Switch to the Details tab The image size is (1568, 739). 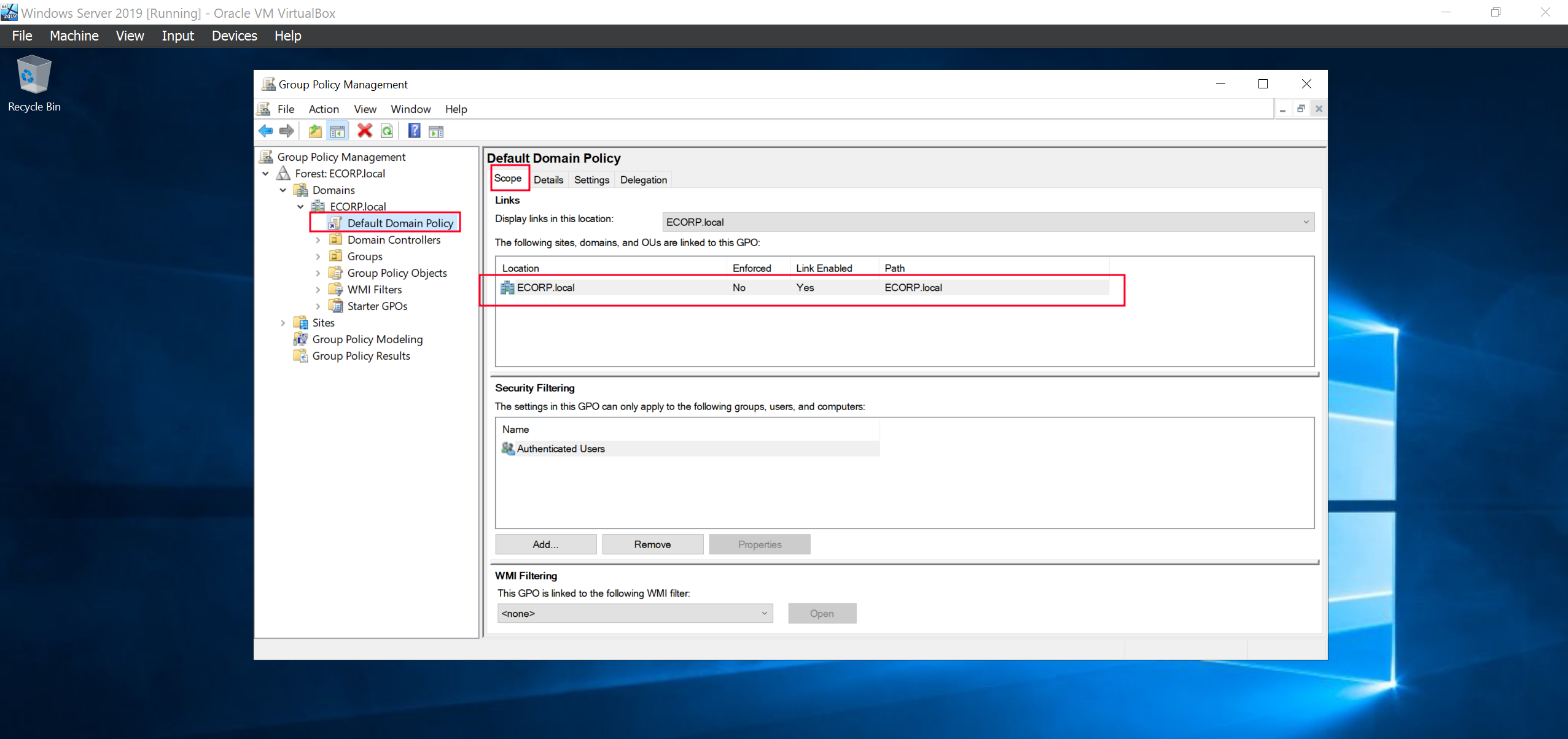548,180
